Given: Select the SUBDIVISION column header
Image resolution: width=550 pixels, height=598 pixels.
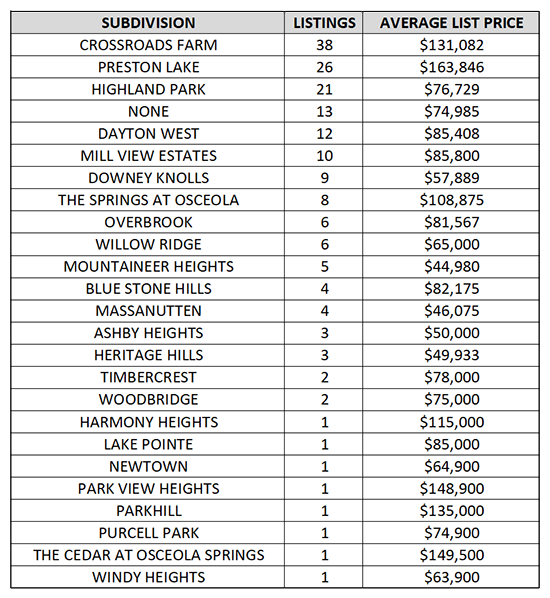Looking at the screenshot, I should click(x=148, y=23).
